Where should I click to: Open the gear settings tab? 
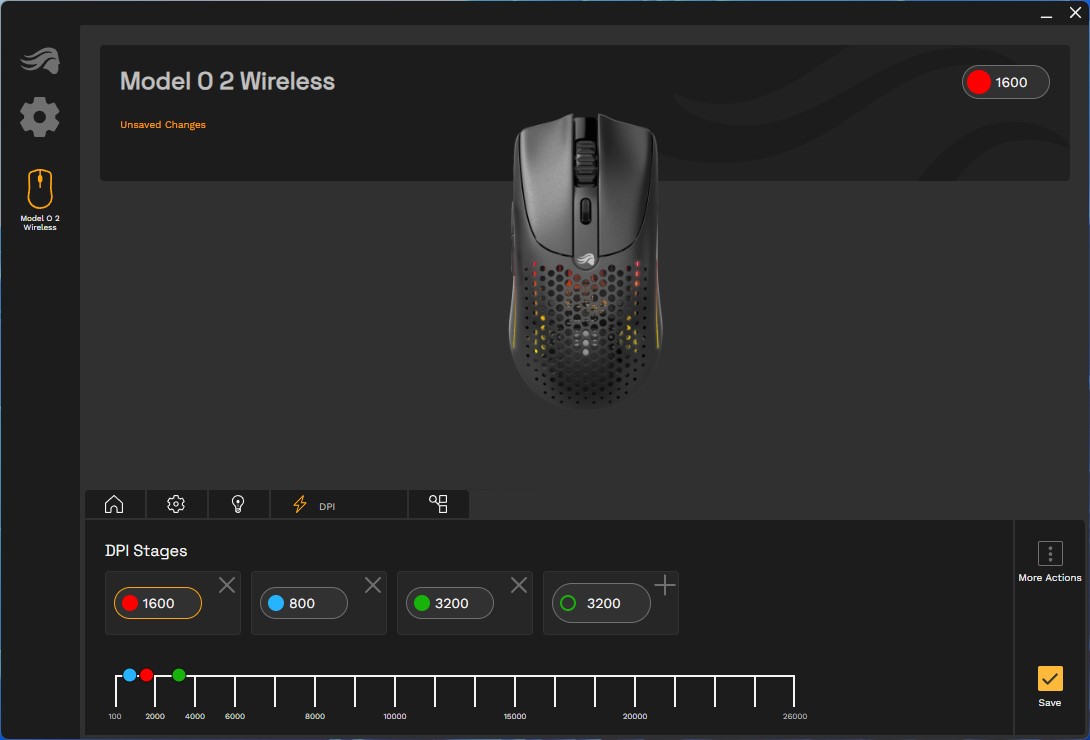click(x=176, y=504)
